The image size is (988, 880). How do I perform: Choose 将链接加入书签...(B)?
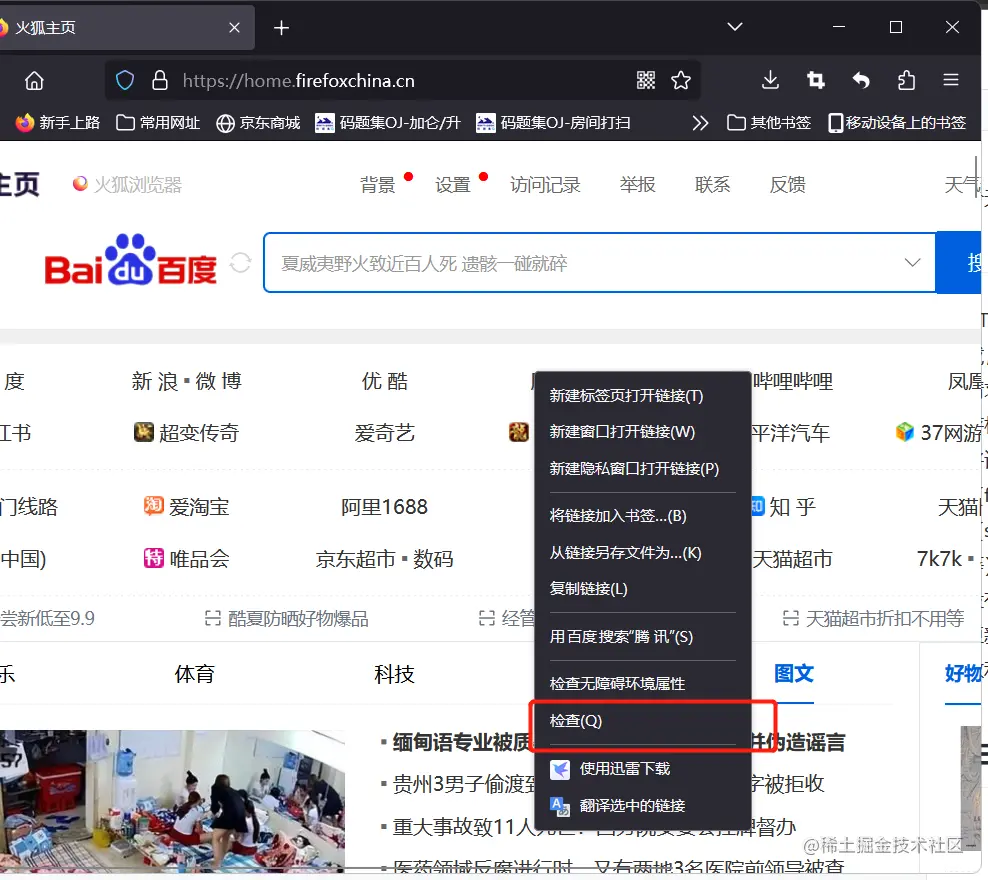coord(643,515)
